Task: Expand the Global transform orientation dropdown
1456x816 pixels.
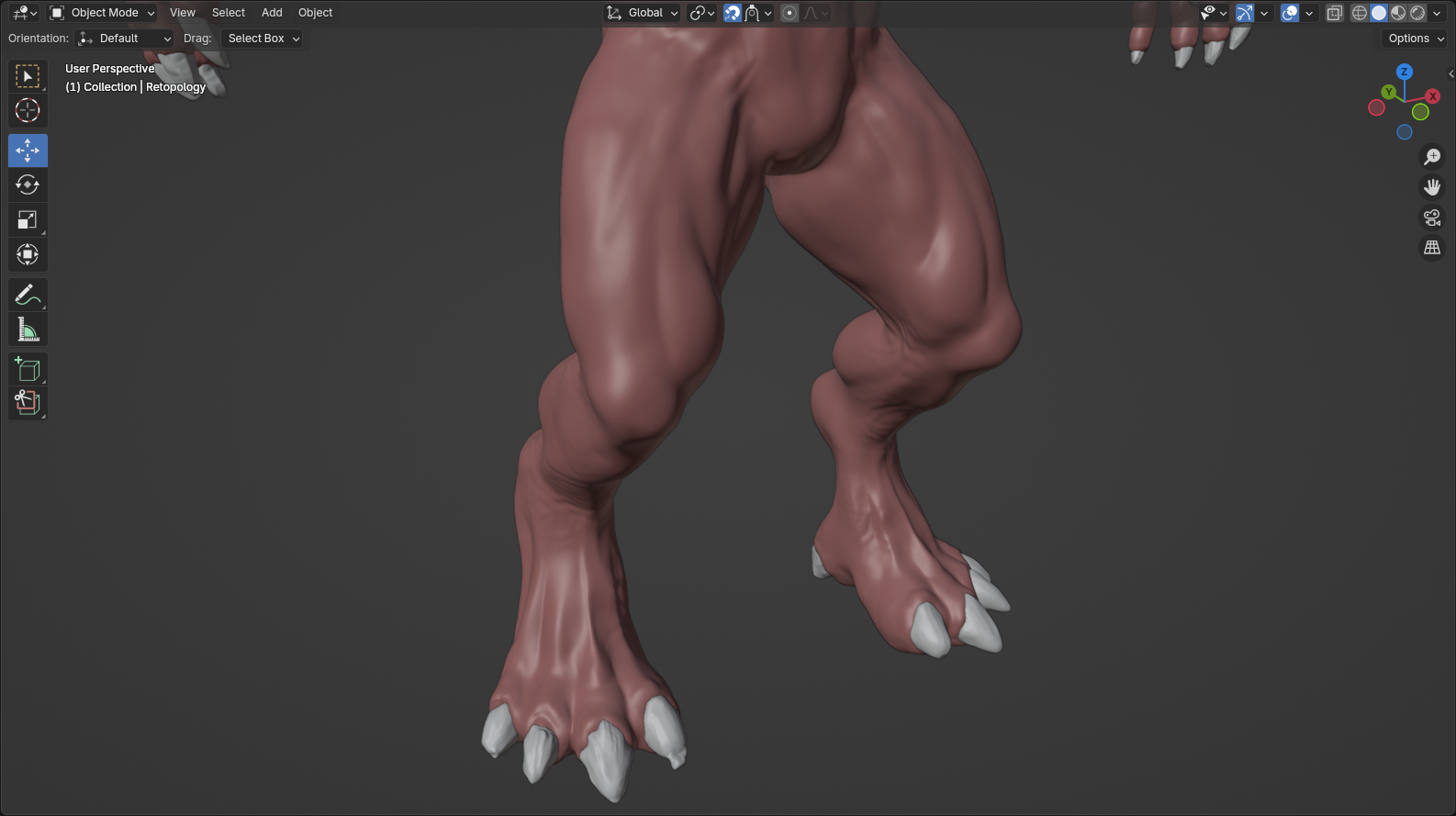Action: 643,13
